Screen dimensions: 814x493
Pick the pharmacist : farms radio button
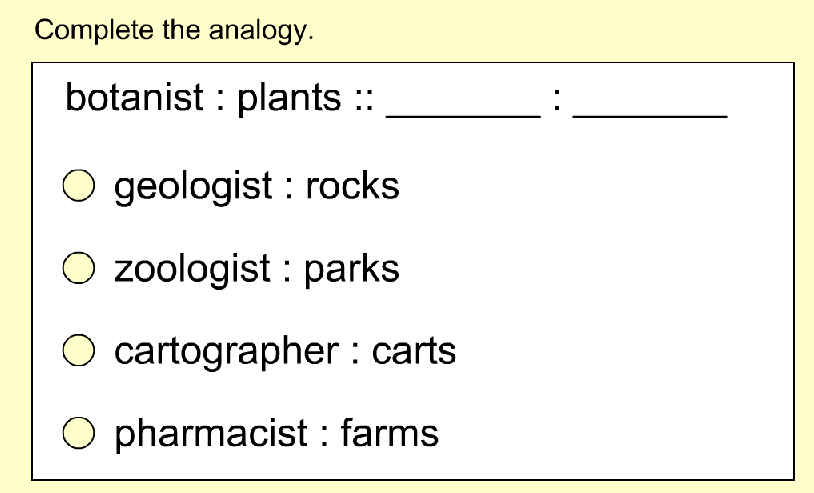point(79,432)
